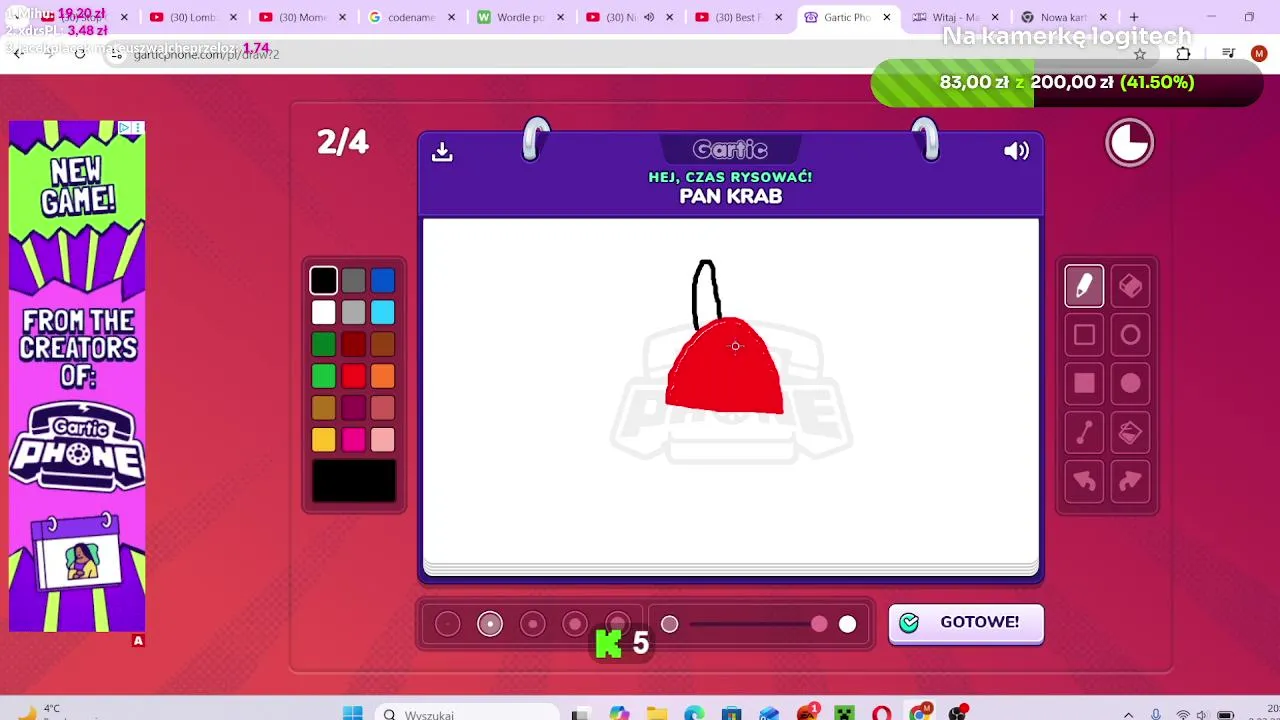The width and height of the screenshot is (1280, 720).
Task: Click the browser address bar URL
Action: [x=206, y=54]
